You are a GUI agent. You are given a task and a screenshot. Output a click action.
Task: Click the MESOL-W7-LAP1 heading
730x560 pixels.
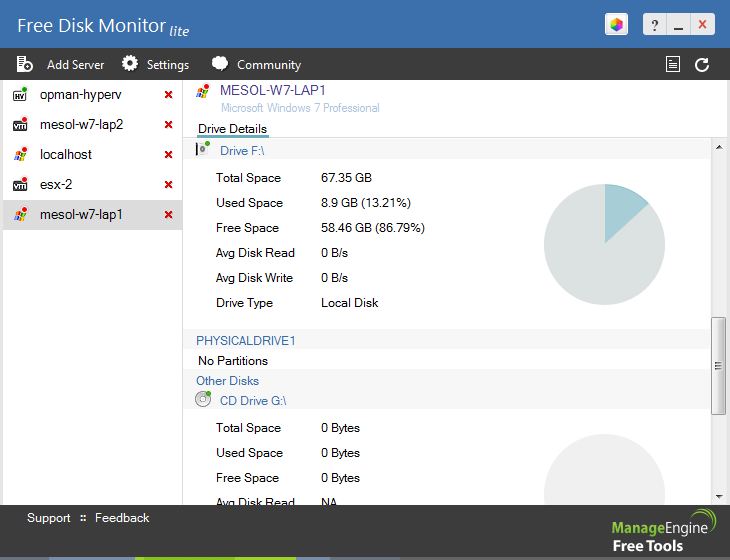coord(273,90)
